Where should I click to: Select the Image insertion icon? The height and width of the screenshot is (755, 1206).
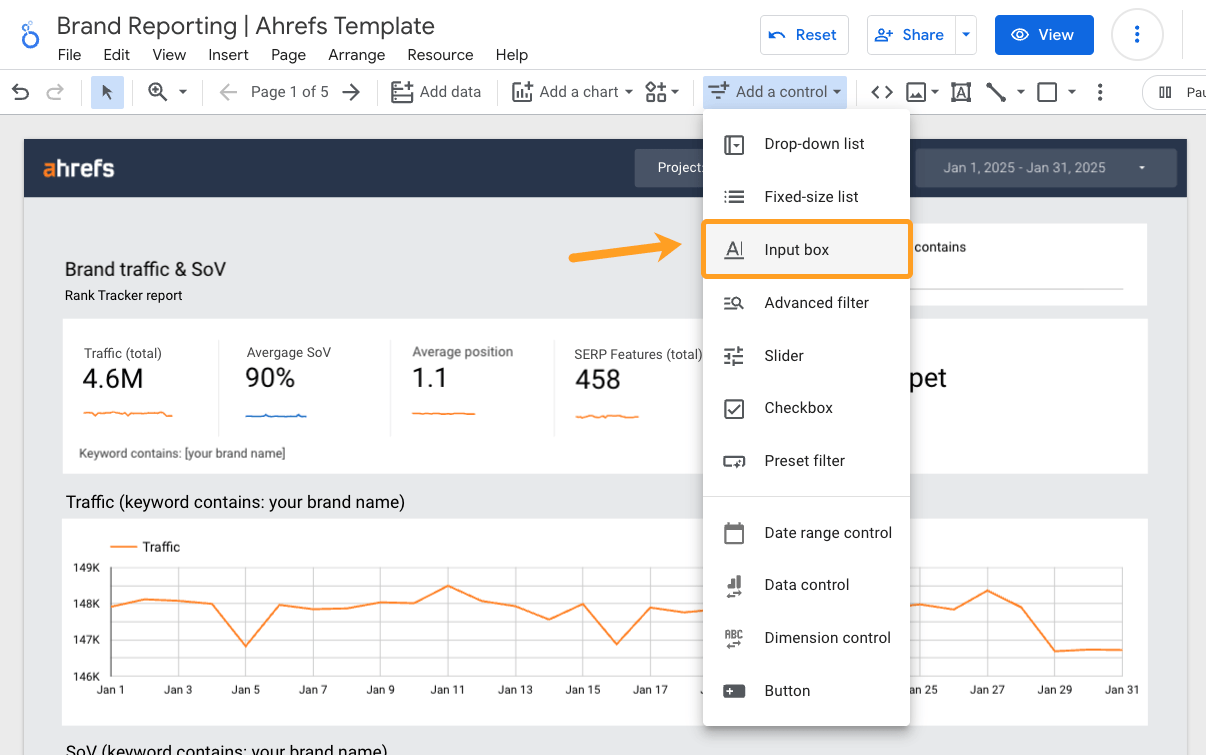click(x=917, y=91)
